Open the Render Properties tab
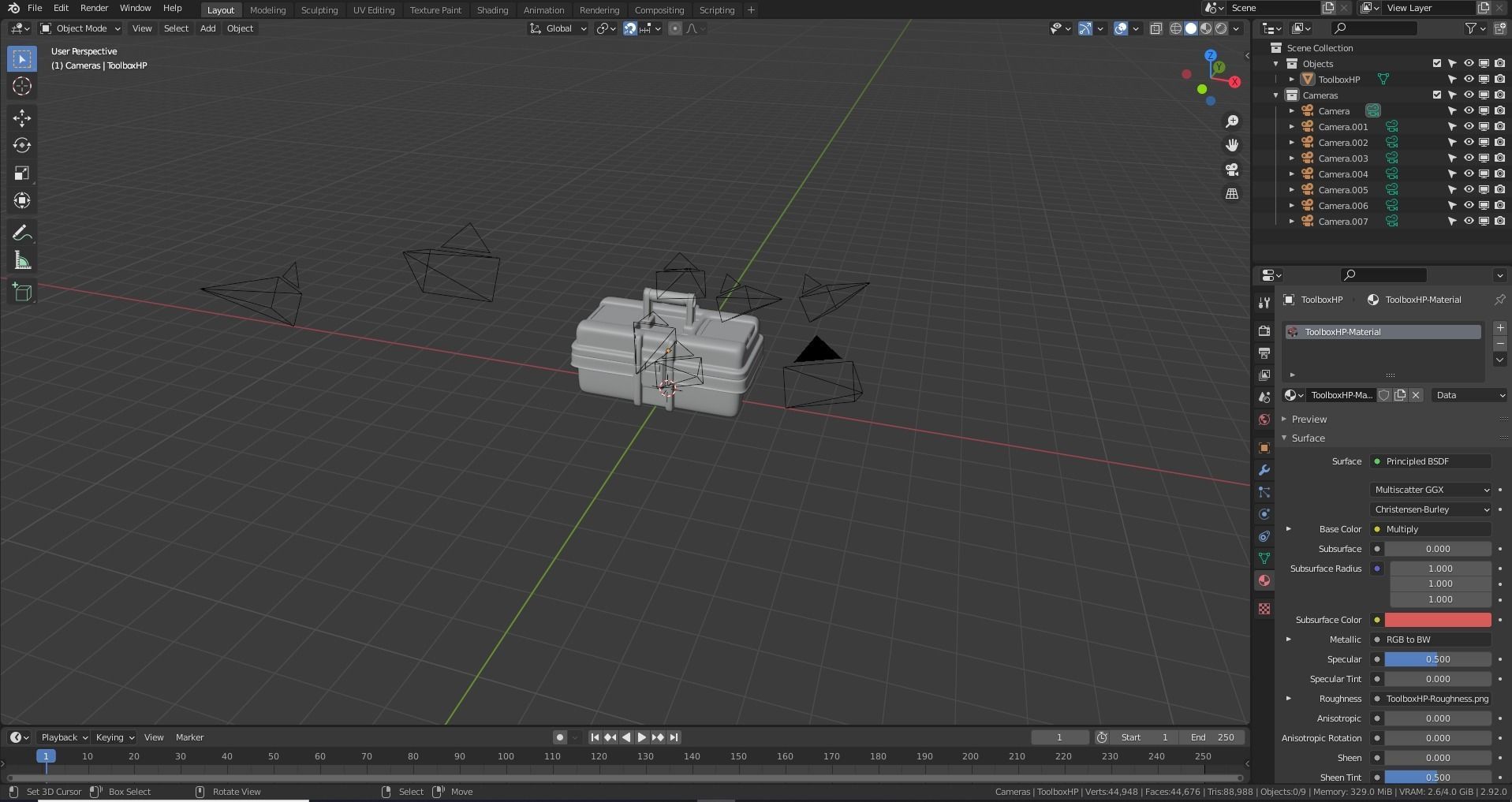The height and width of the screenshot is (802, 1512). 1264,330
